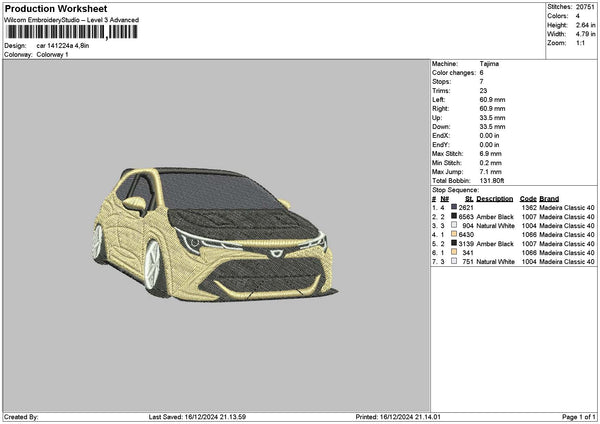
Task: Select the Amber Black swatch with 6563 stitches
Action: tap(455, 216)
